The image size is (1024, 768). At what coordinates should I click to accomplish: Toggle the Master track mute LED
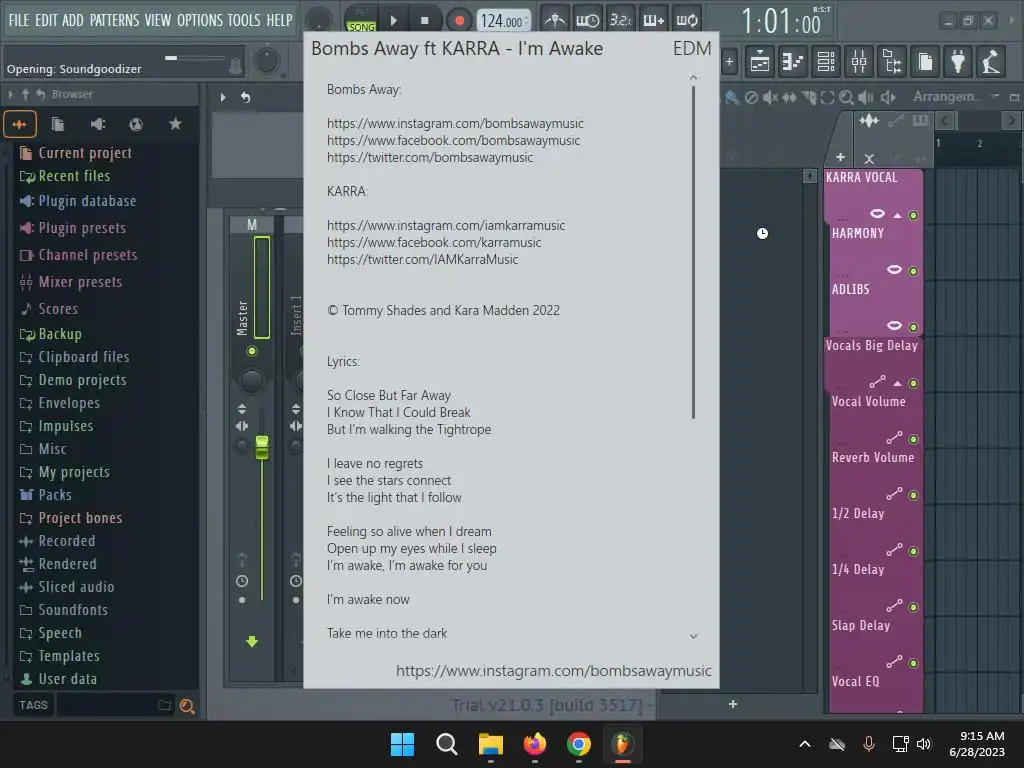(x=251, y=351)
